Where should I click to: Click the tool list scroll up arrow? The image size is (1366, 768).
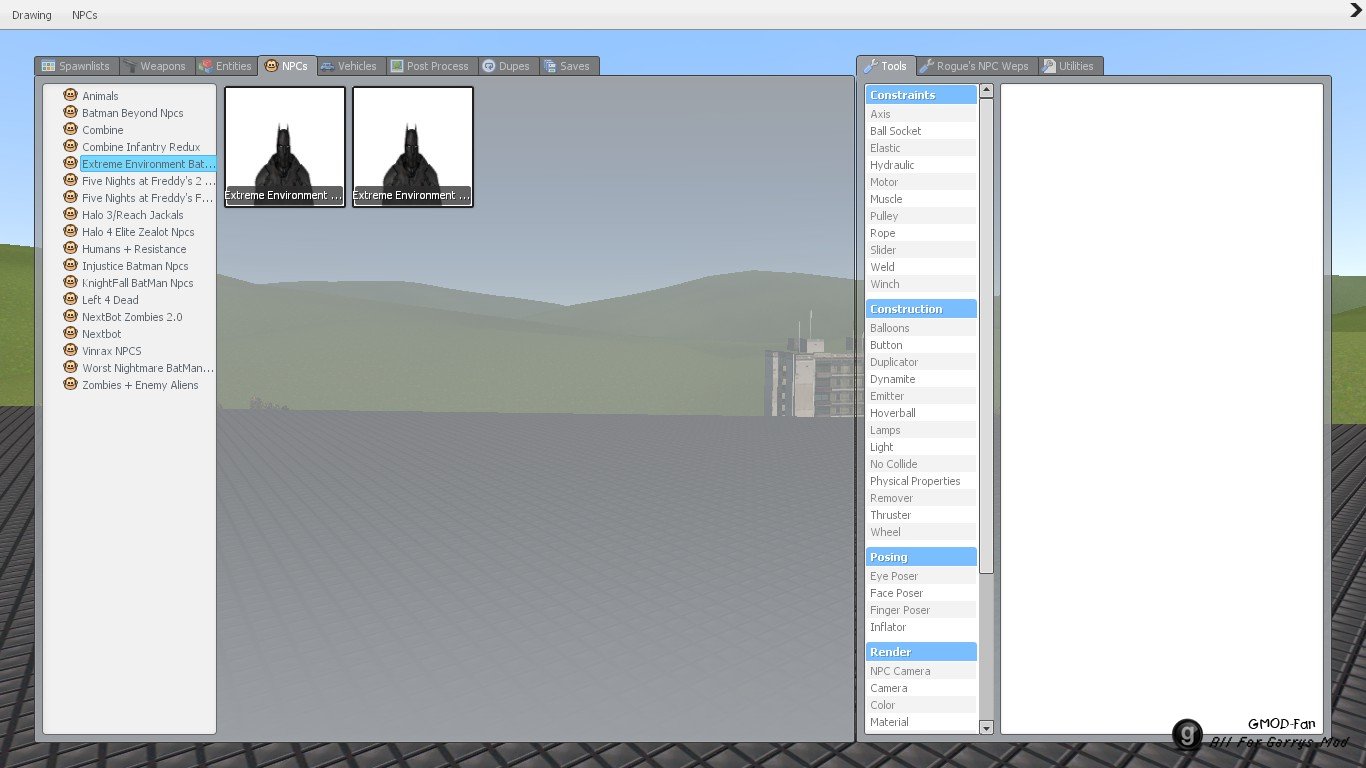pos(986,90)
